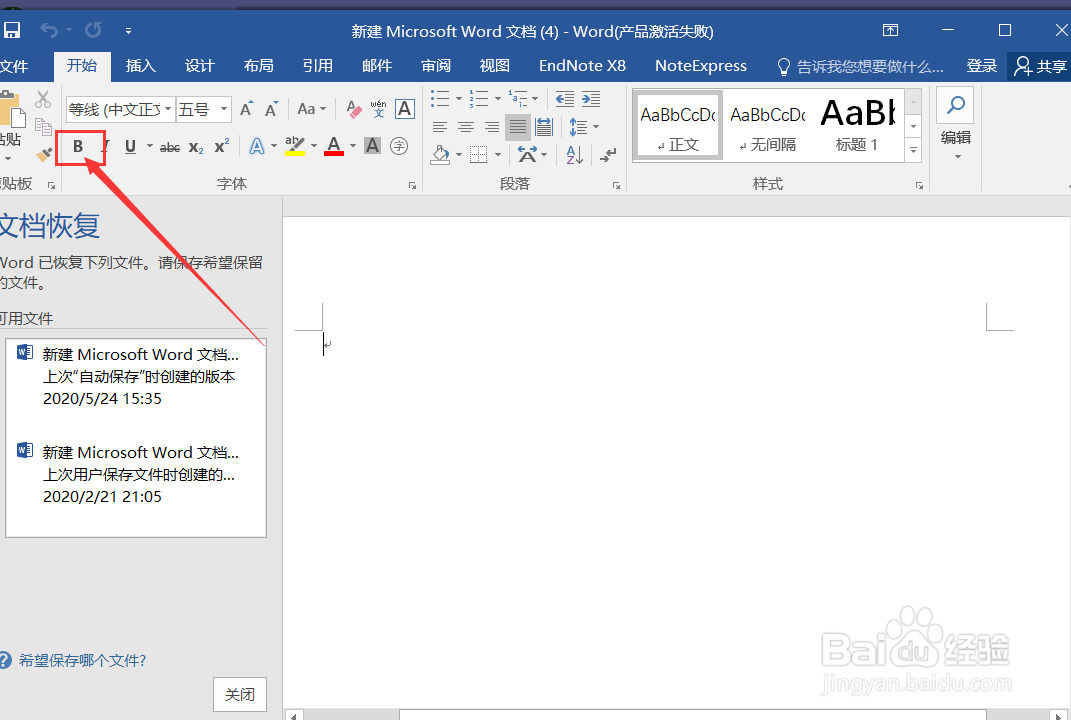Increase font size with grow font icon
Screen dimensions: 1071x720
(246, 109)
